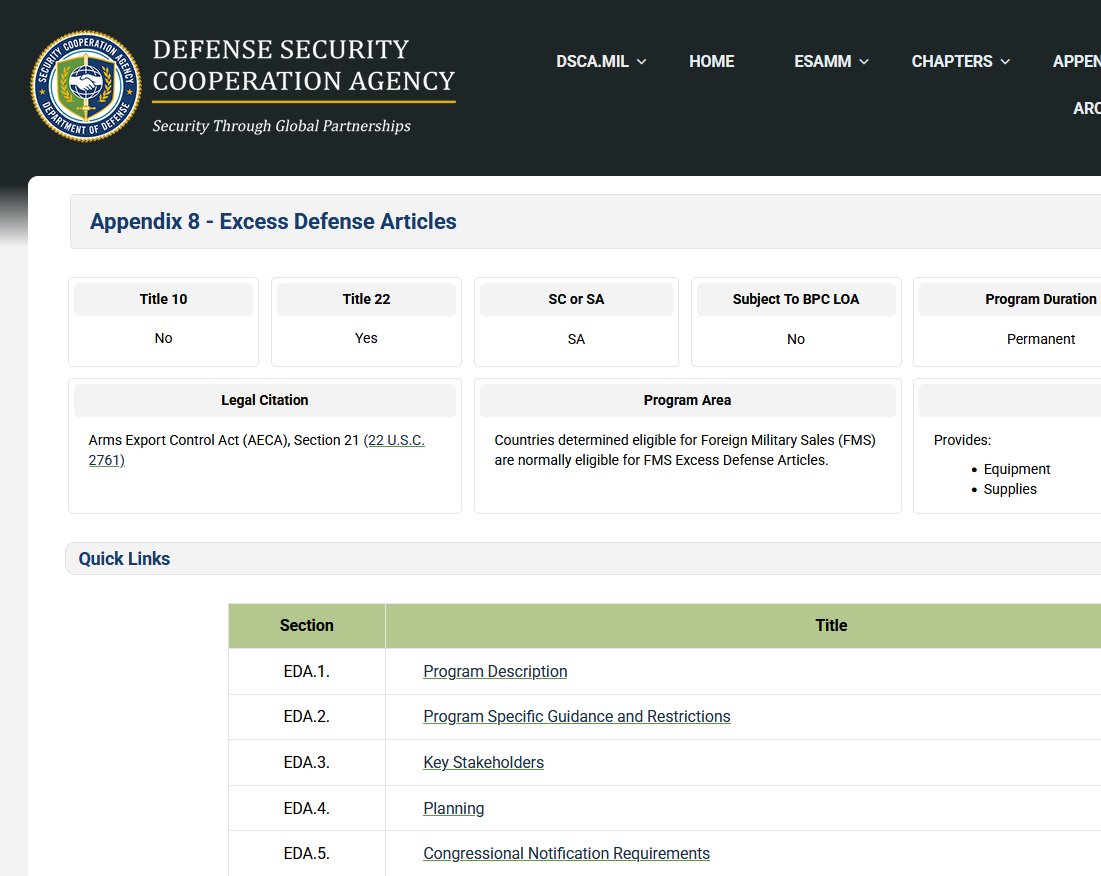Screen dimensions: 1101x876
Task: Go to the HOME page
Action: click(x=711, y=62)
